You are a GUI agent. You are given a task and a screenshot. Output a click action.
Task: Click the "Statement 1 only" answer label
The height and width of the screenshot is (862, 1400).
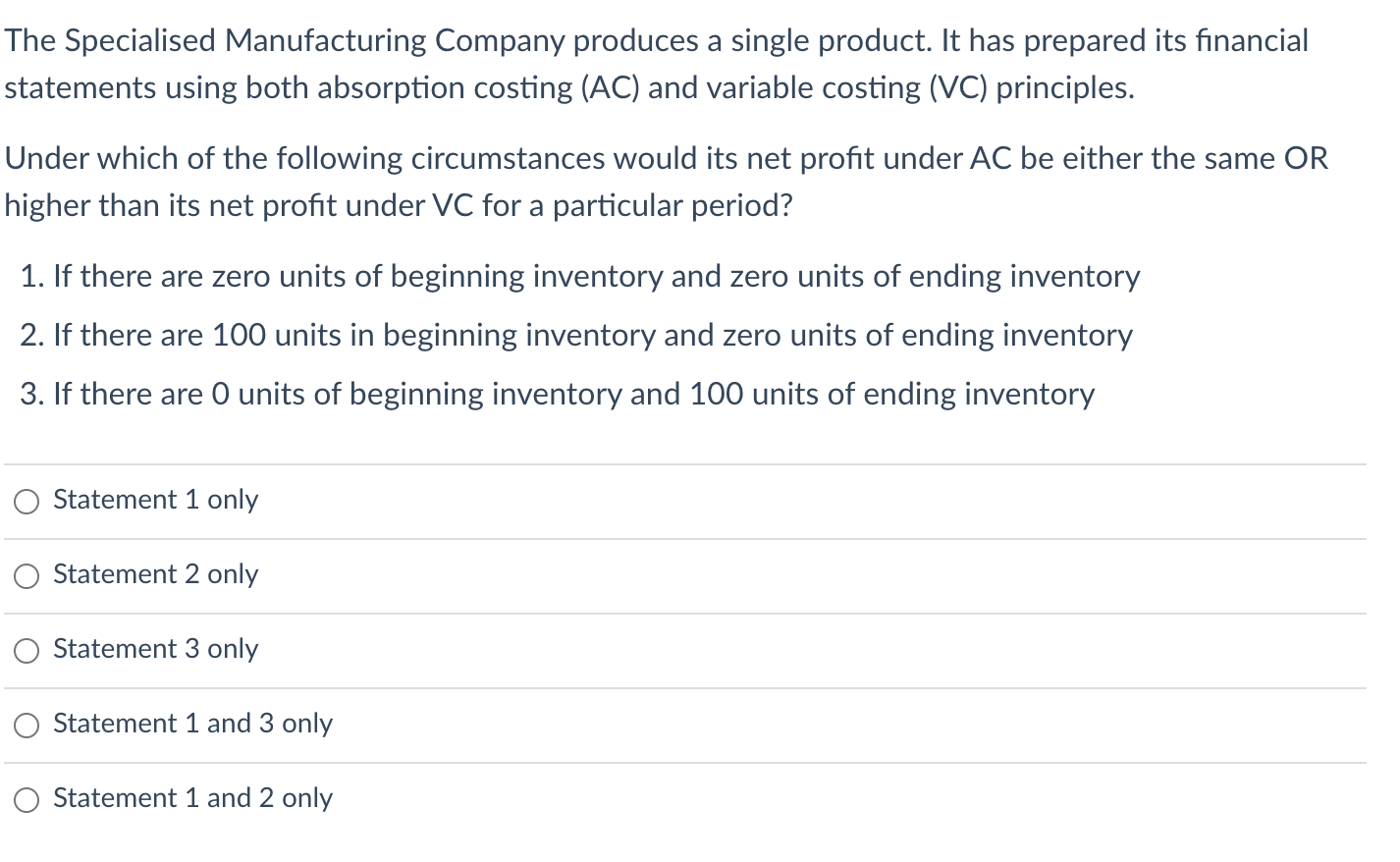click(x=155, y=501)
